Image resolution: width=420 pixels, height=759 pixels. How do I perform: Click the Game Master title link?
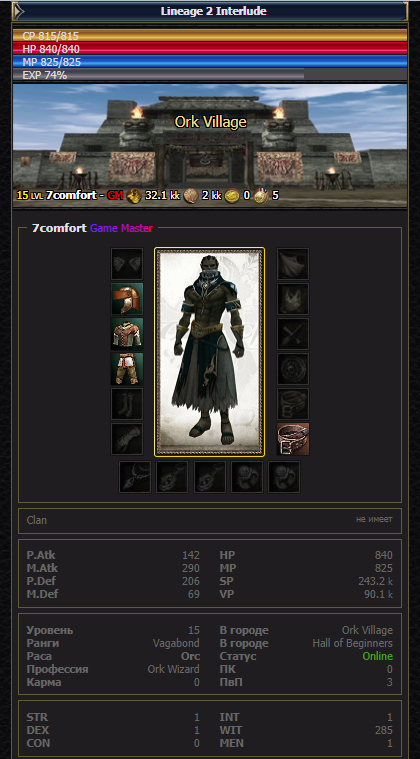(x=121, y=228)
